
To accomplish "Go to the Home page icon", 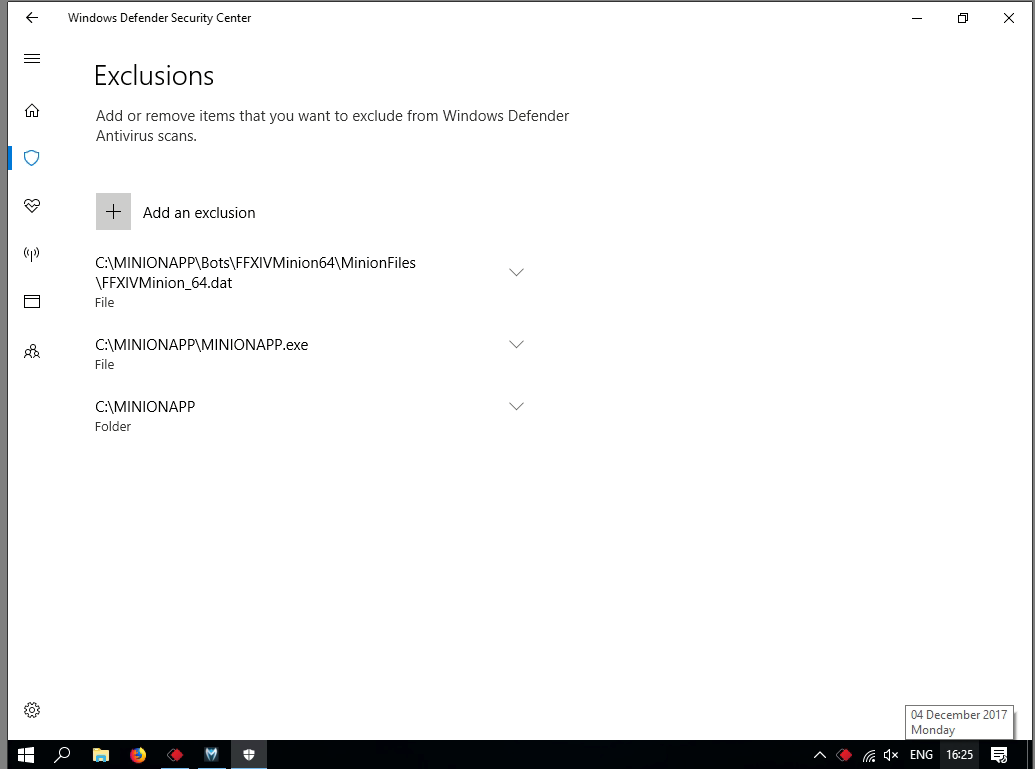I will pos(32,110).
